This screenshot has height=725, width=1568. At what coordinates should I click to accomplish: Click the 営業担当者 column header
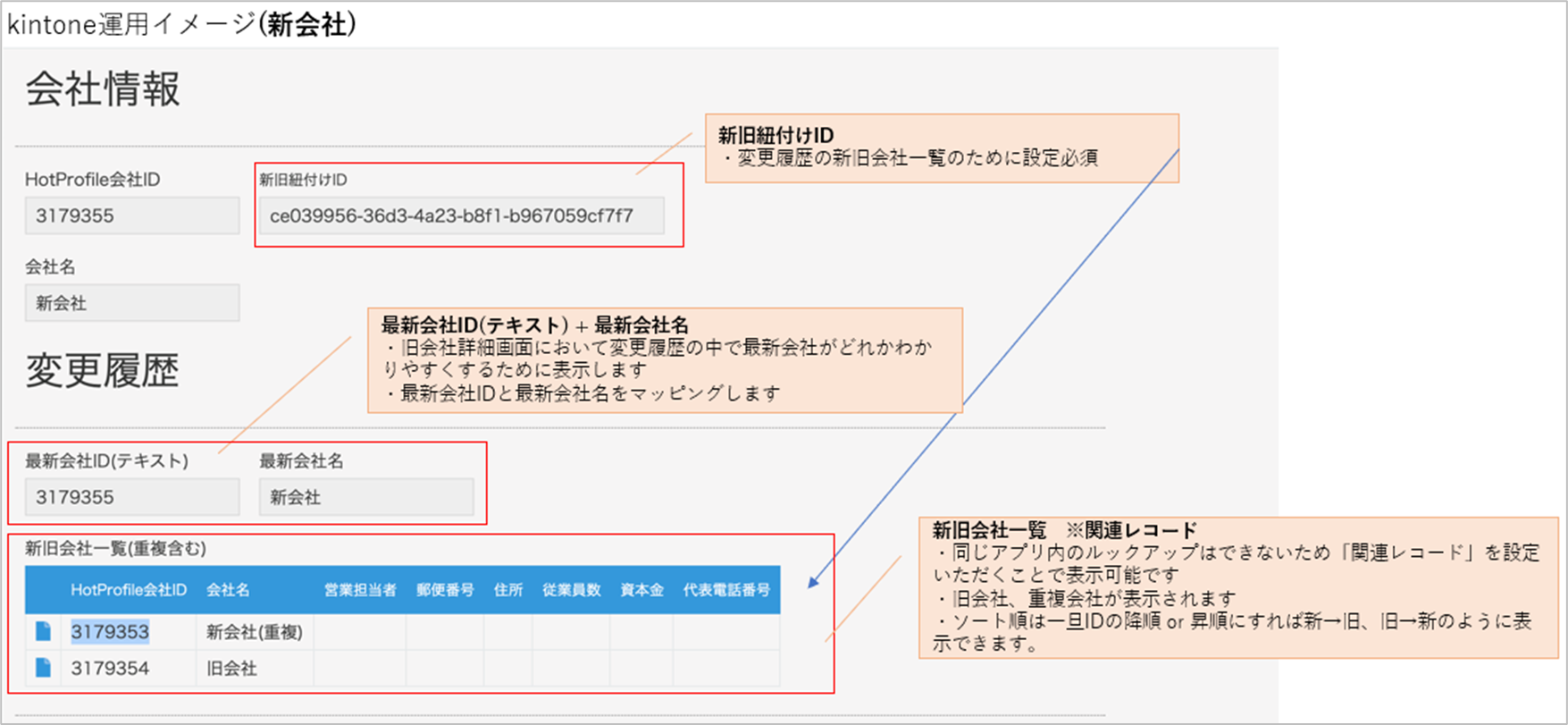360,590
